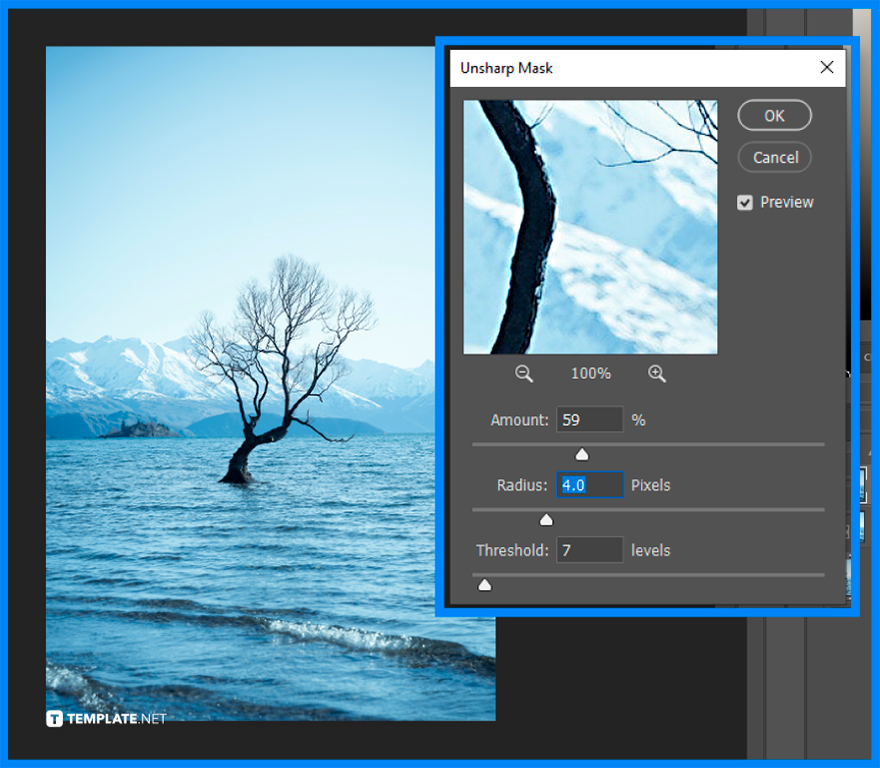
Task: Click the Amount slider handle
Action: pos(582,454)
